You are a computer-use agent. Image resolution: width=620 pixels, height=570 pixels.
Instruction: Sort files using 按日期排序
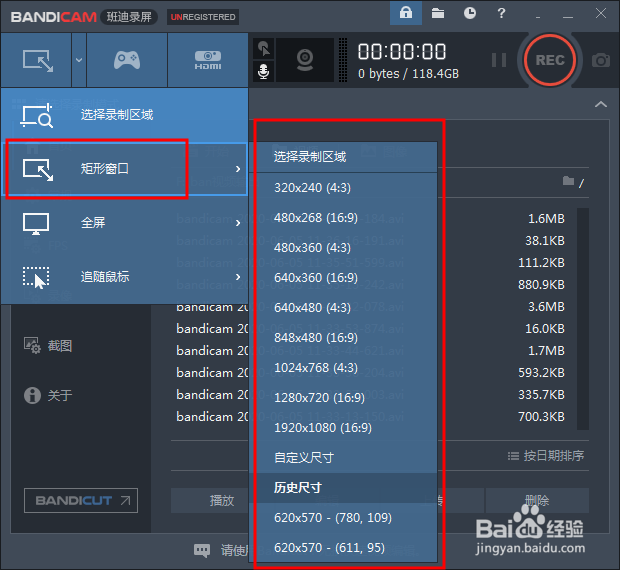pos(546,456)
